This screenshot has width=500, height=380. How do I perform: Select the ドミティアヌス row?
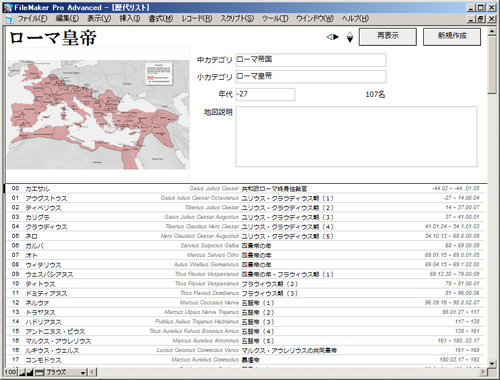click(x=246, y=293)
